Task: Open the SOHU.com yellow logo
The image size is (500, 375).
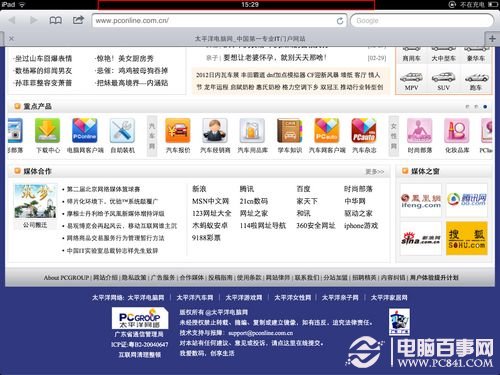Action: [x=467, y=238]
